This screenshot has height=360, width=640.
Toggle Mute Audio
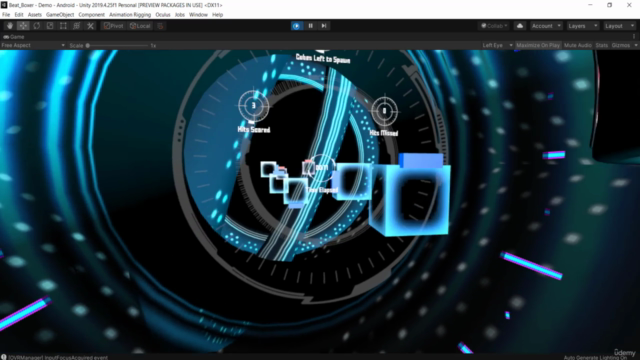578,45
